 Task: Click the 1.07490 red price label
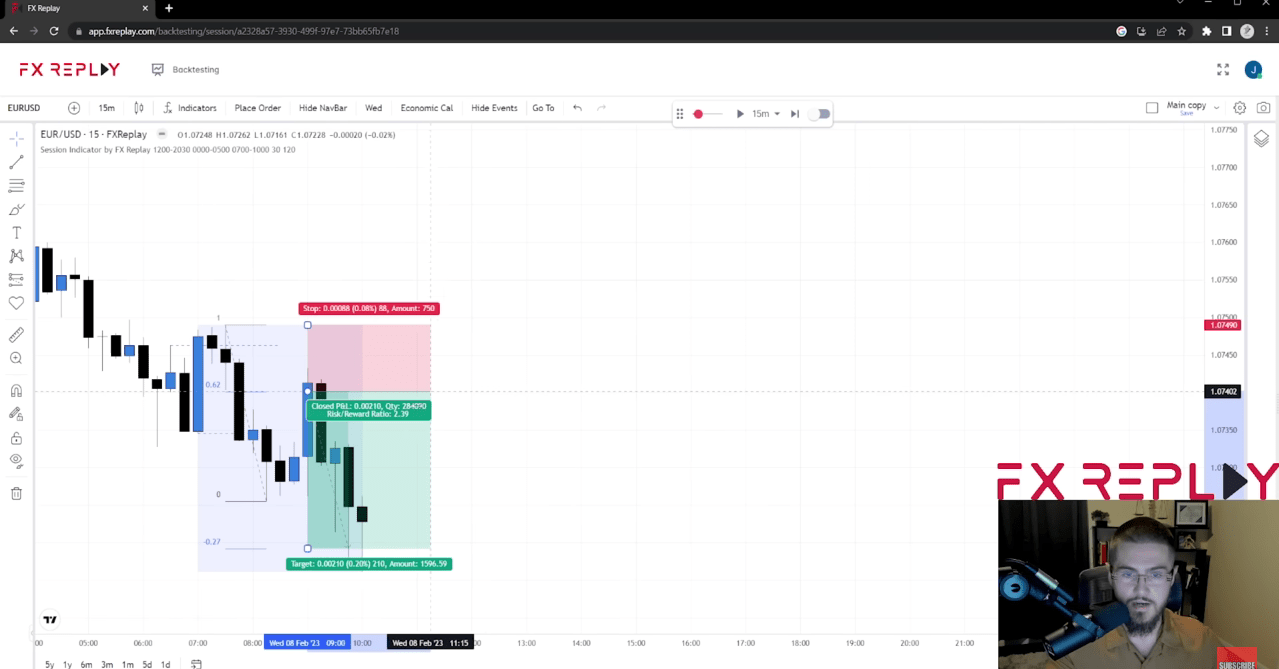point(1223,325)
